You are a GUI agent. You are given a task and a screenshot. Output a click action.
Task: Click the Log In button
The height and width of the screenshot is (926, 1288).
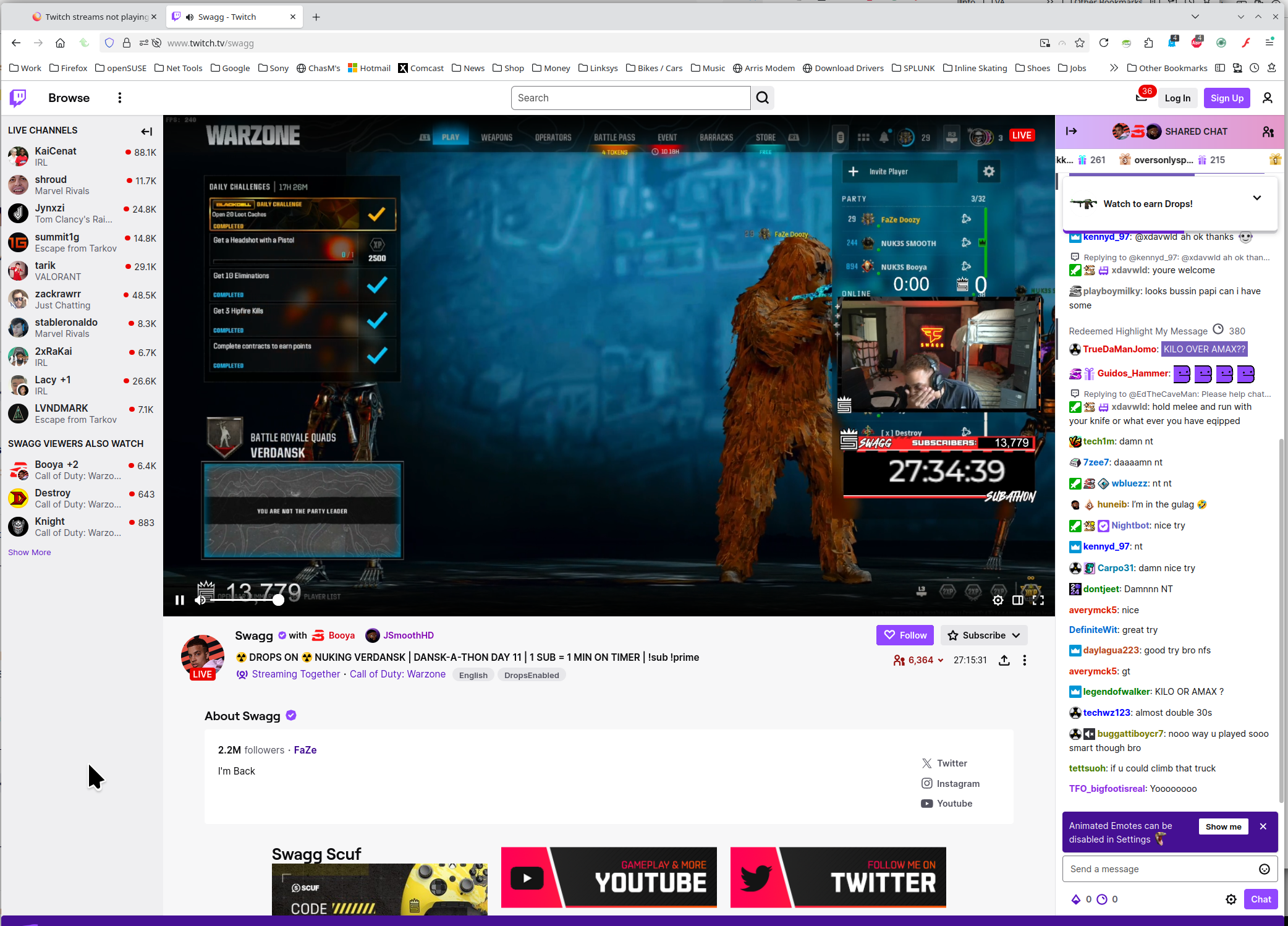1177,98
